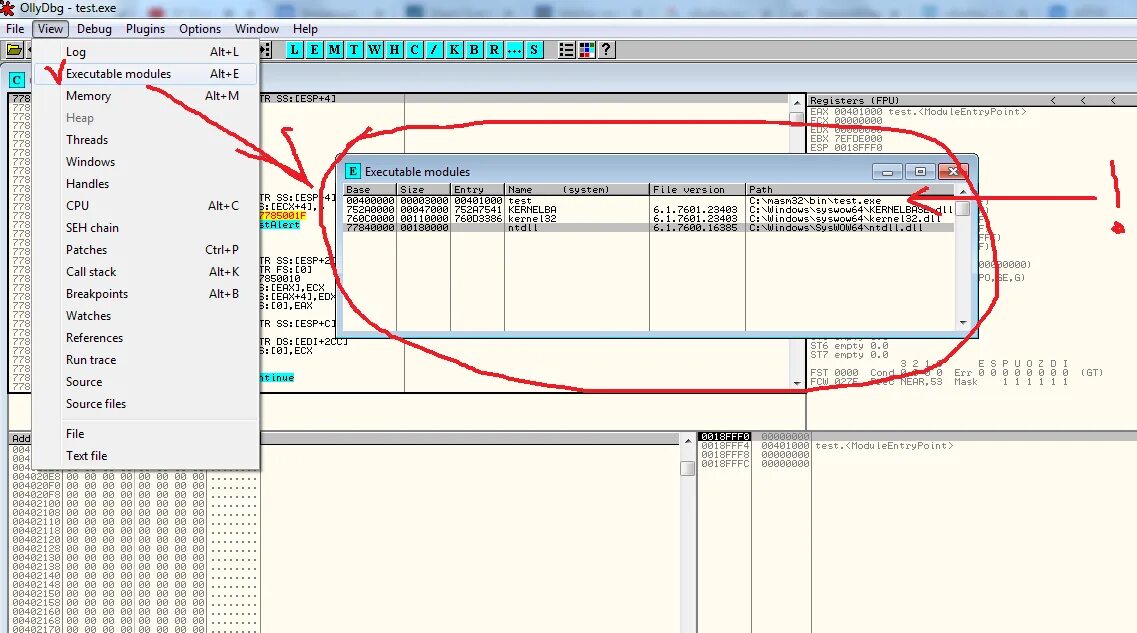The image size is (1137, 633).
Task: Open the Help menu
Action: point(305,28)
